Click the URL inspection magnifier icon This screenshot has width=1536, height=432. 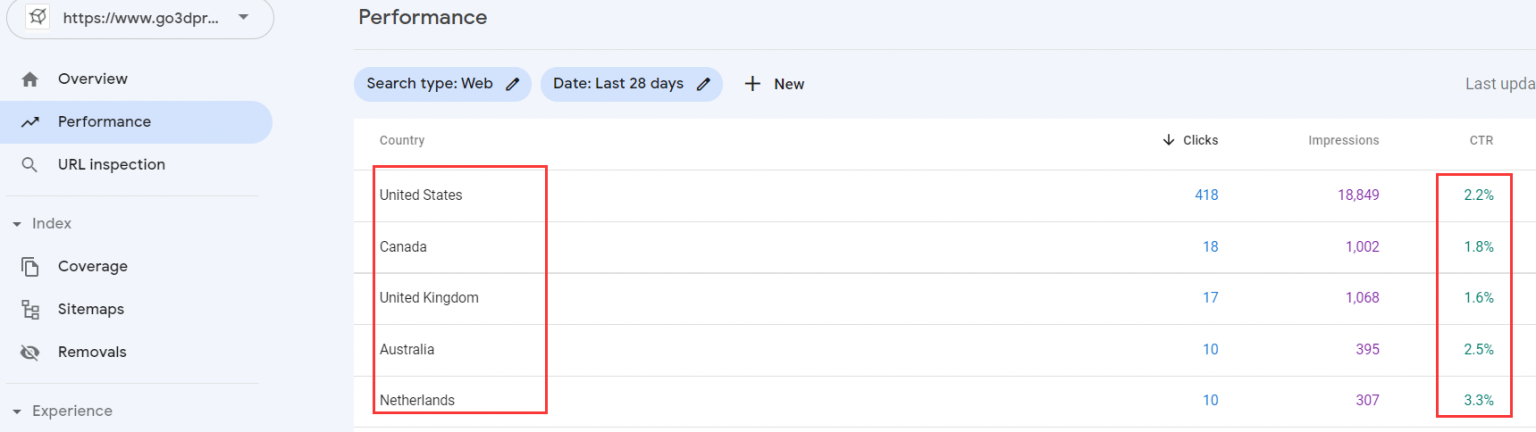tap(30, 165)
